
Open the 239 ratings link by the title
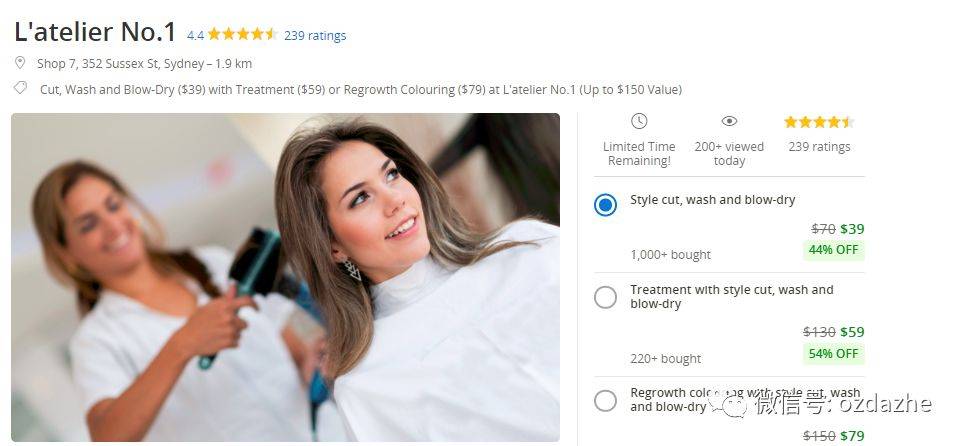(315, 36)
